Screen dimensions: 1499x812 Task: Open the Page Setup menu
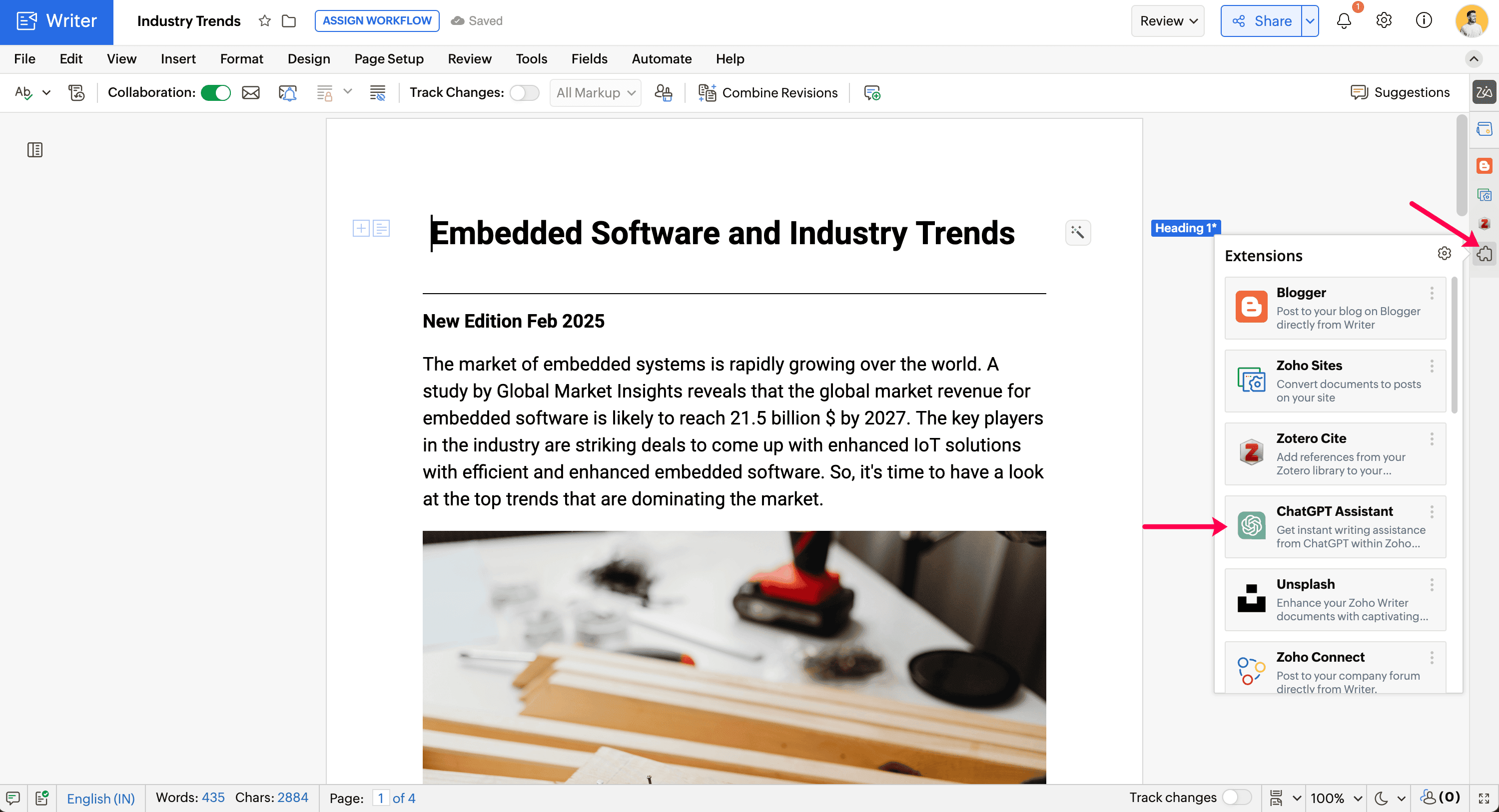(389, 59)
